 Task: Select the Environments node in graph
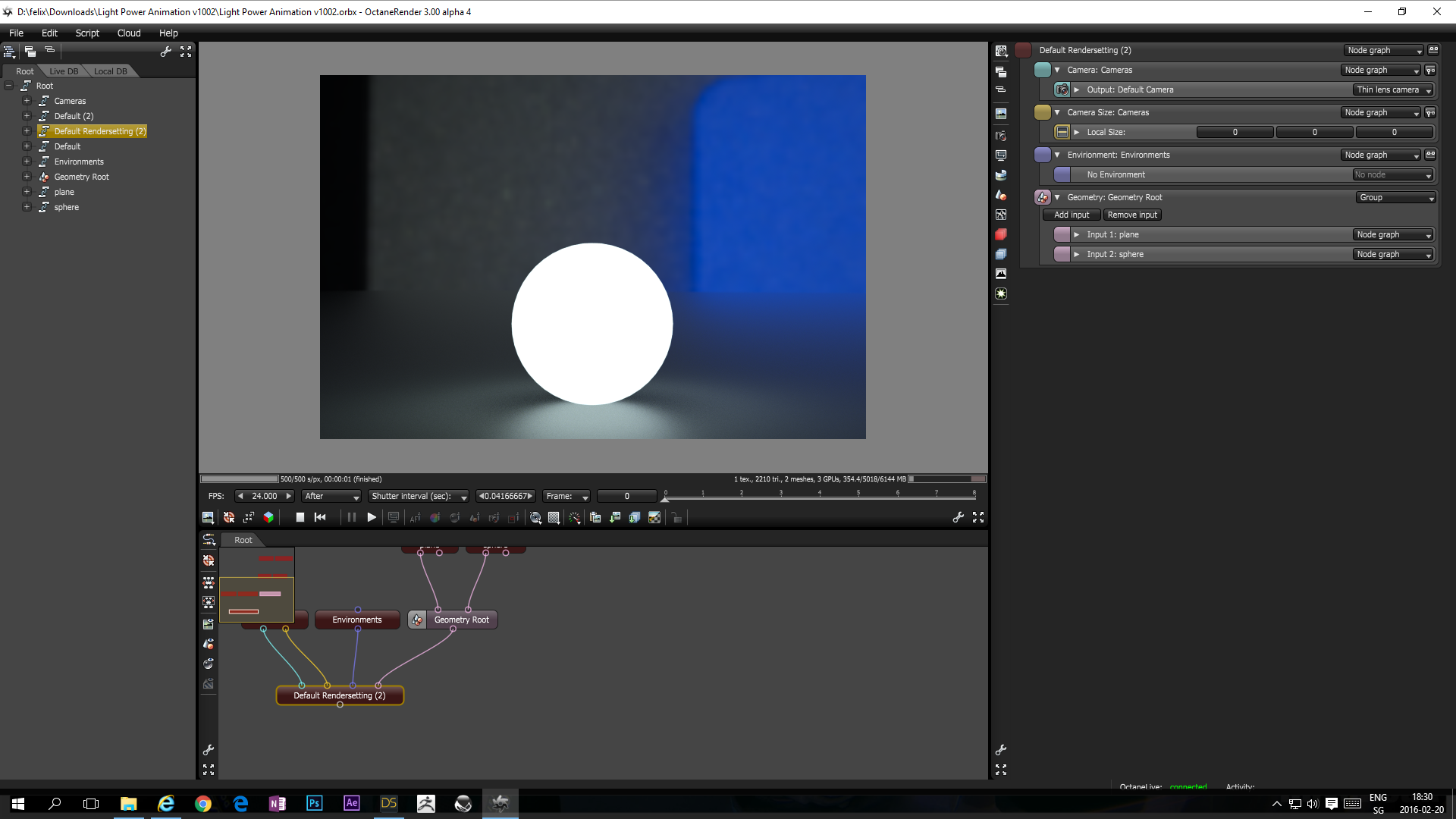[x=356, y=620]
